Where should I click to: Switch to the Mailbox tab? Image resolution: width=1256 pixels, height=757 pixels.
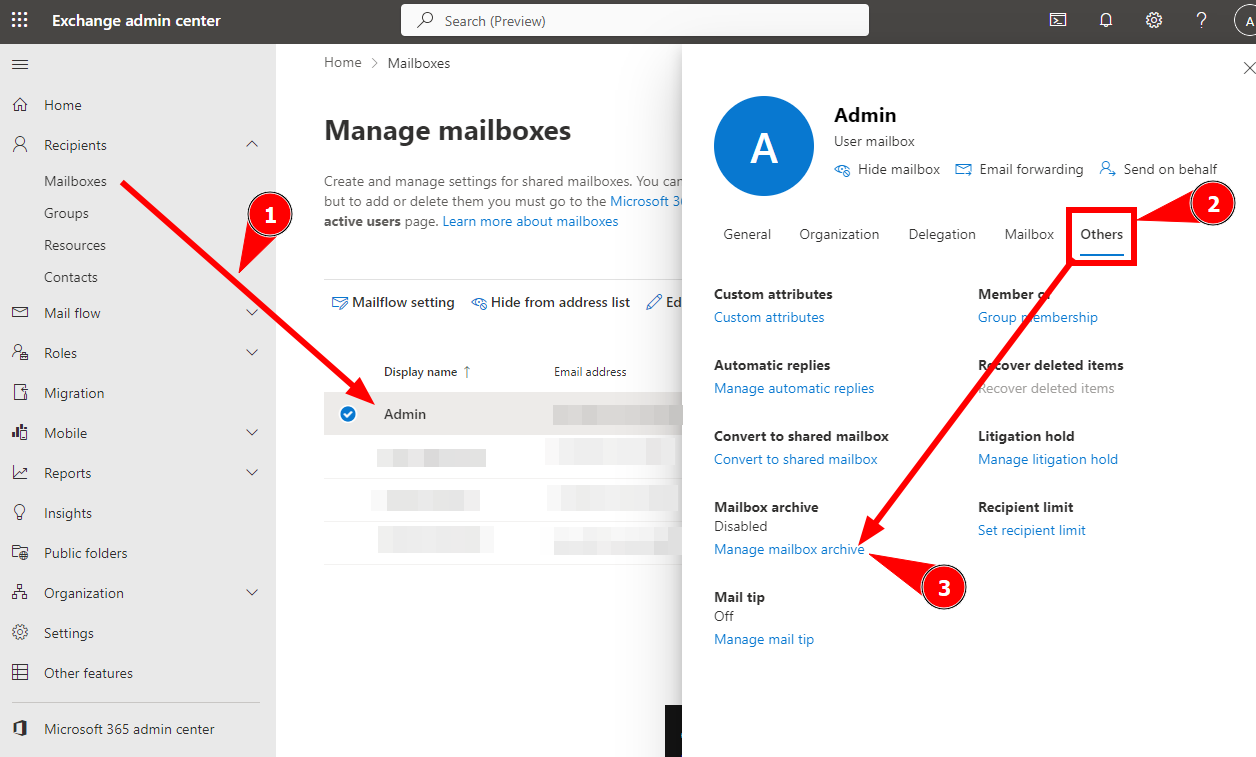point(1029,234)
